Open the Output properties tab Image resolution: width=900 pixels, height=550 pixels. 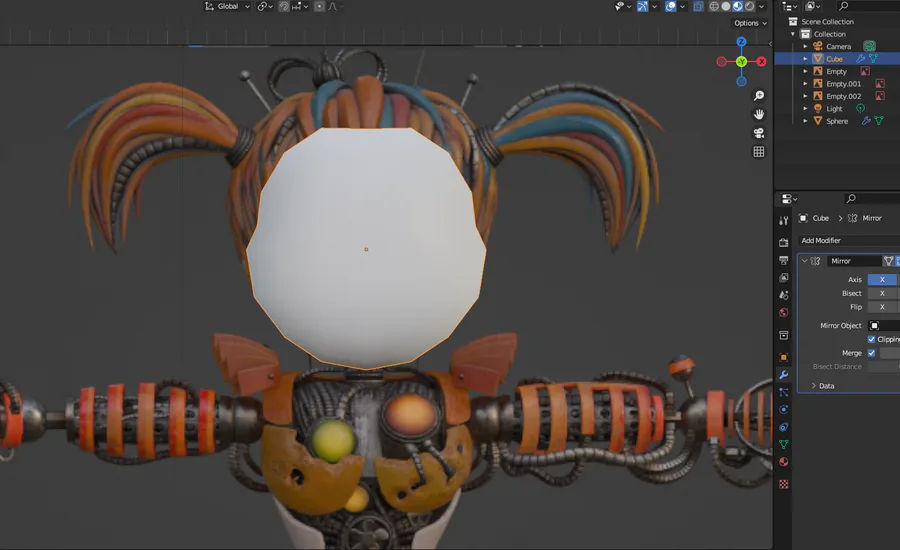[x=783, y=260]
